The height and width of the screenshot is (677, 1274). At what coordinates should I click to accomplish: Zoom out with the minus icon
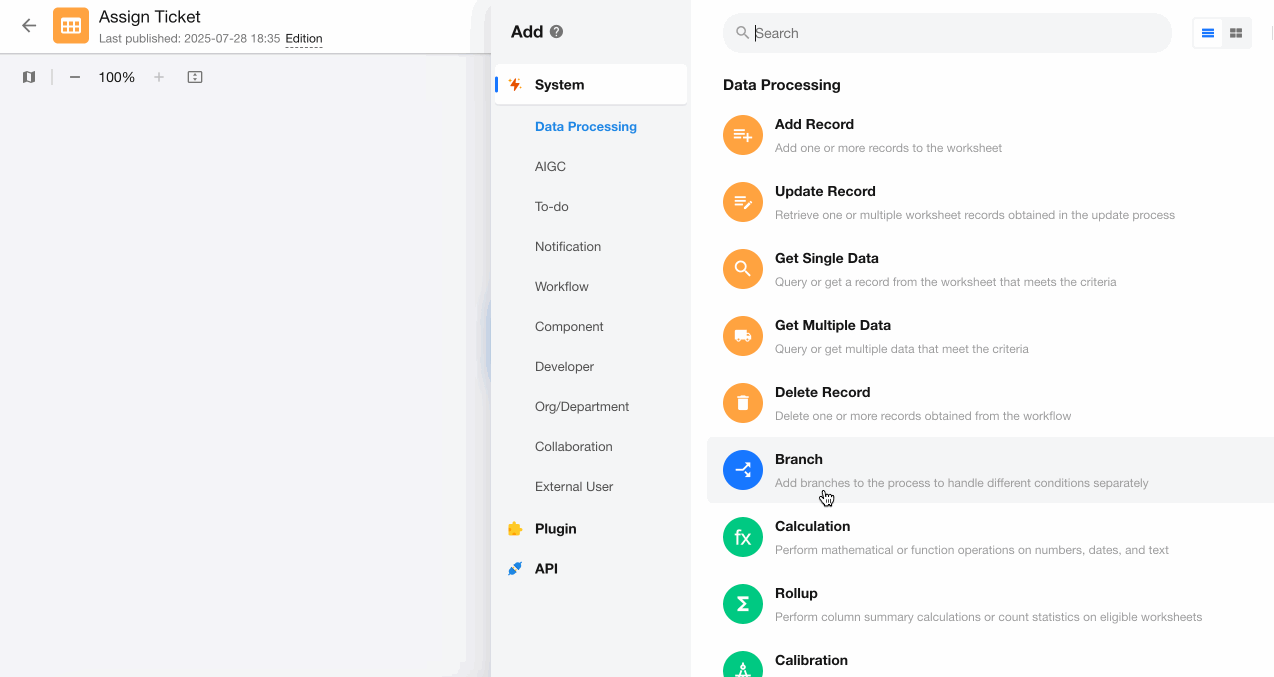tap(75, 77)
